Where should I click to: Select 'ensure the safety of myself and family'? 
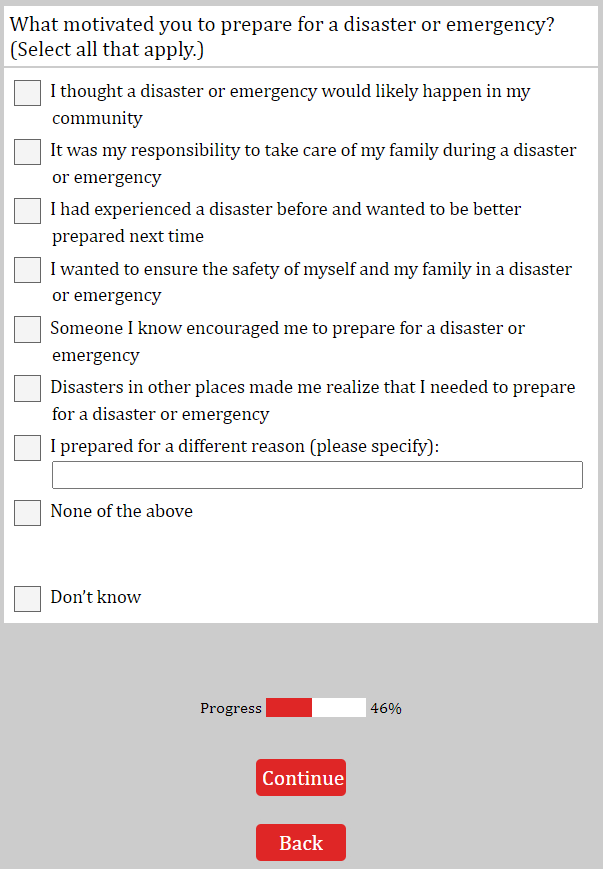point(28,270)
